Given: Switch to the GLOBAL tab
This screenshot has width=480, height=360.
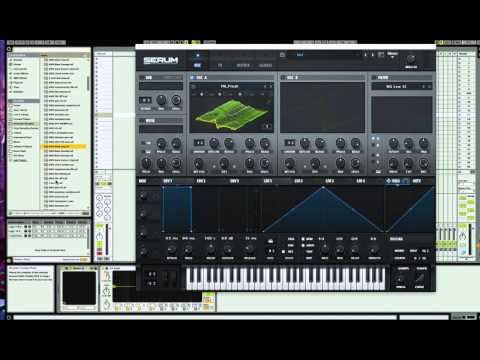Looking at the screenshot, I should (x=265, y=65).
